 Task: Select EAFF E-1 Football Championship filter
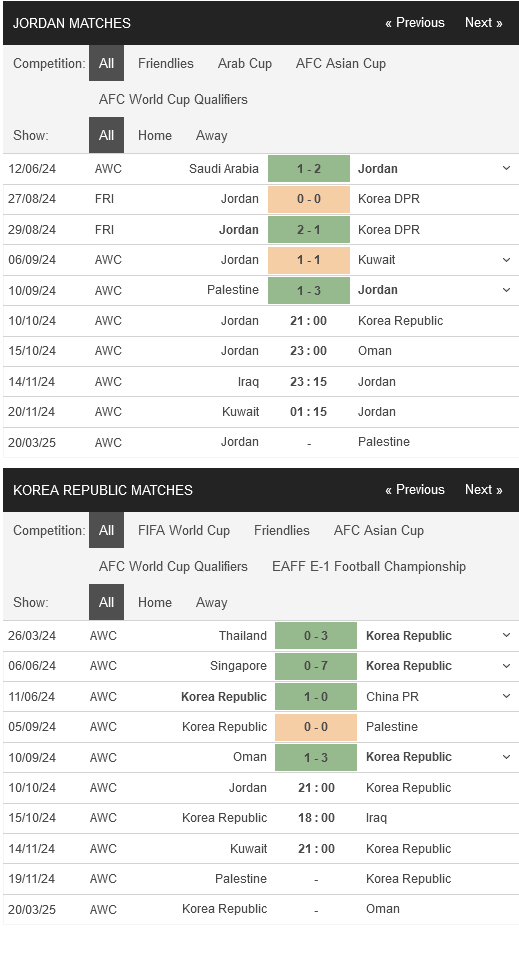[369, 566]
